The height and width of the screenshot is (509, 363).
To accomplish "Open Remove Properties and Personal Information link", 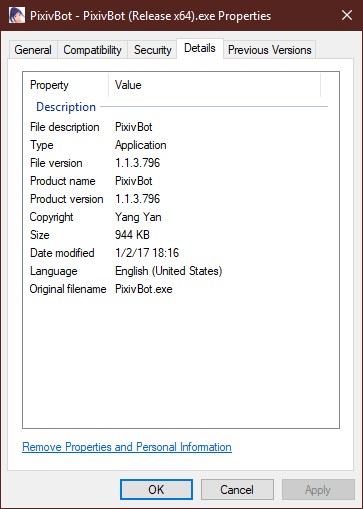I will pyautogui.click(x=127, y=447).
